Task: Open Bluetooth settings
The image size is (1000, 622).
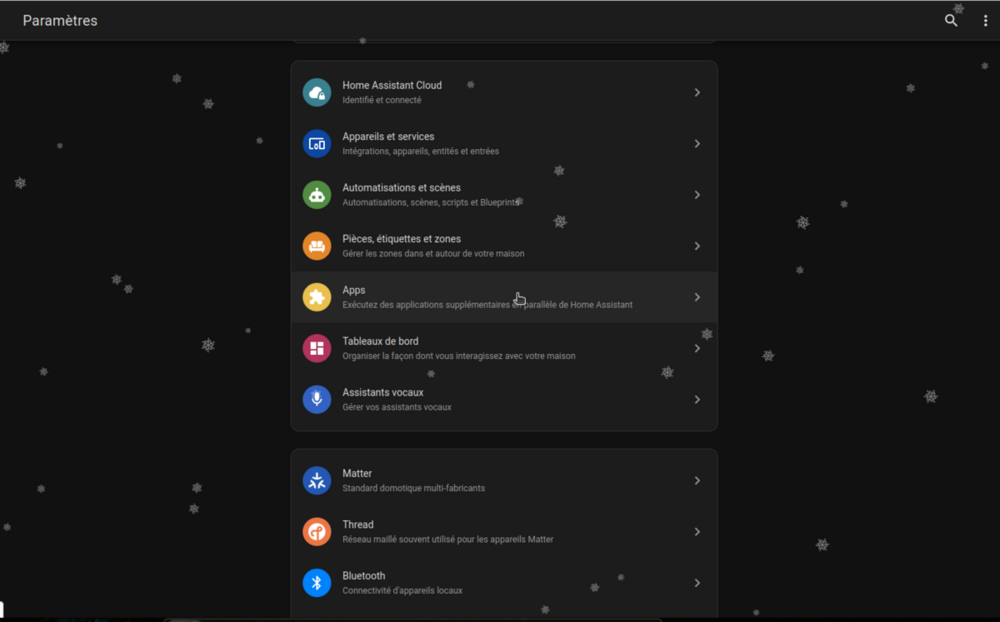Action: click(504, 582)
